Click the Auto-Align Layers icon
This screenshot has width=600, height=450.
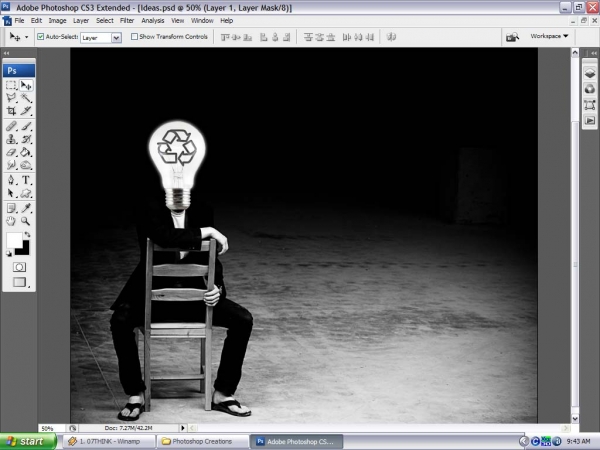coord(391,37)
